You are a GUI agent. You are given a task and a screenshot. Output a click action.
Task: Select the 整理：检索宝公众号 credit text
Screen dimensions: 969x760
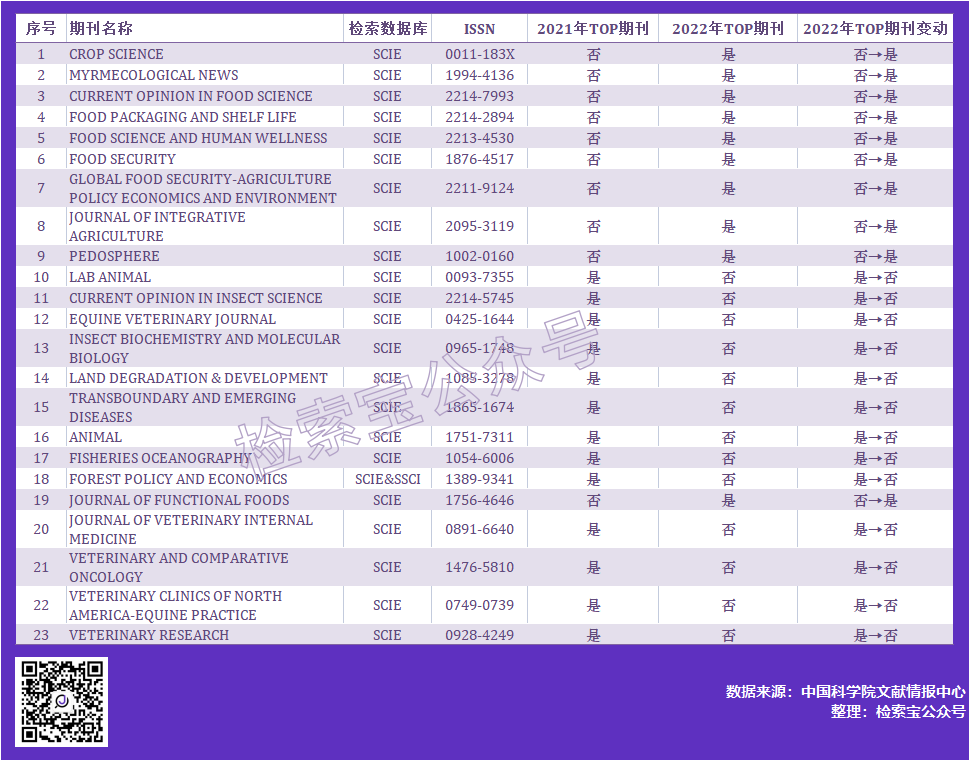point(897,712)
